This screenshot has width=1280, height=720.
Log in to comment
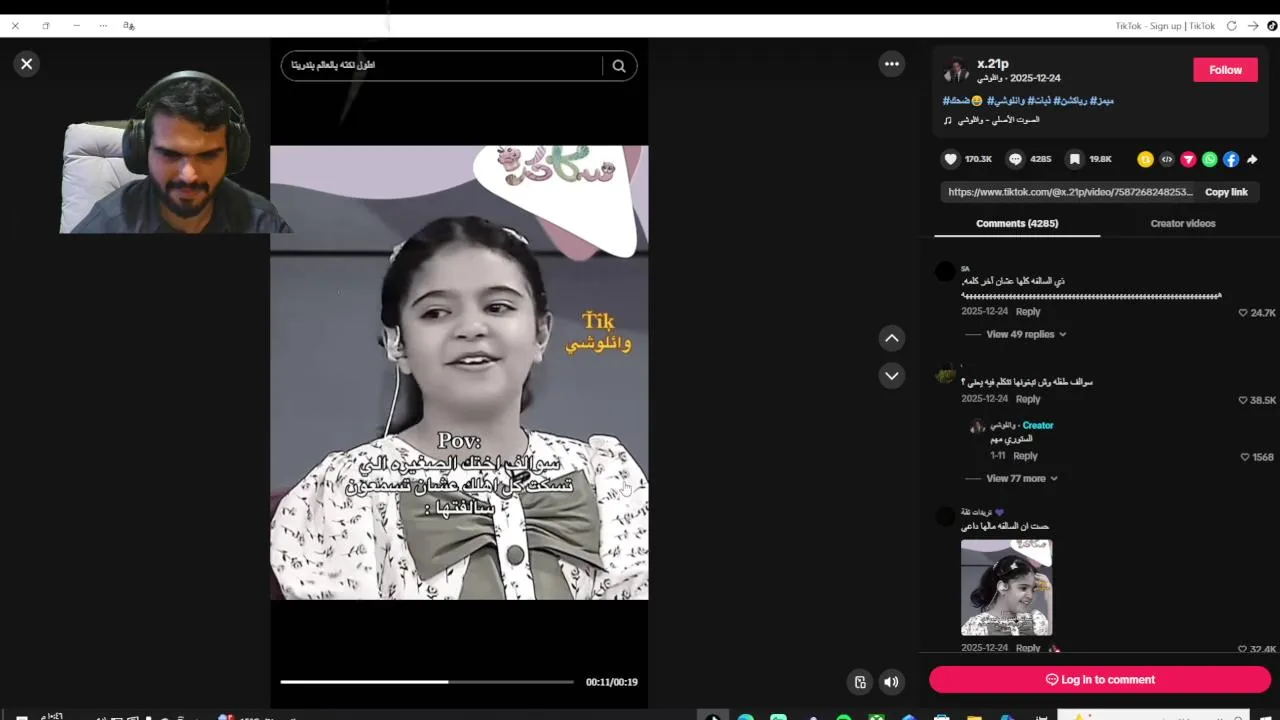[x=1100, y=680]
